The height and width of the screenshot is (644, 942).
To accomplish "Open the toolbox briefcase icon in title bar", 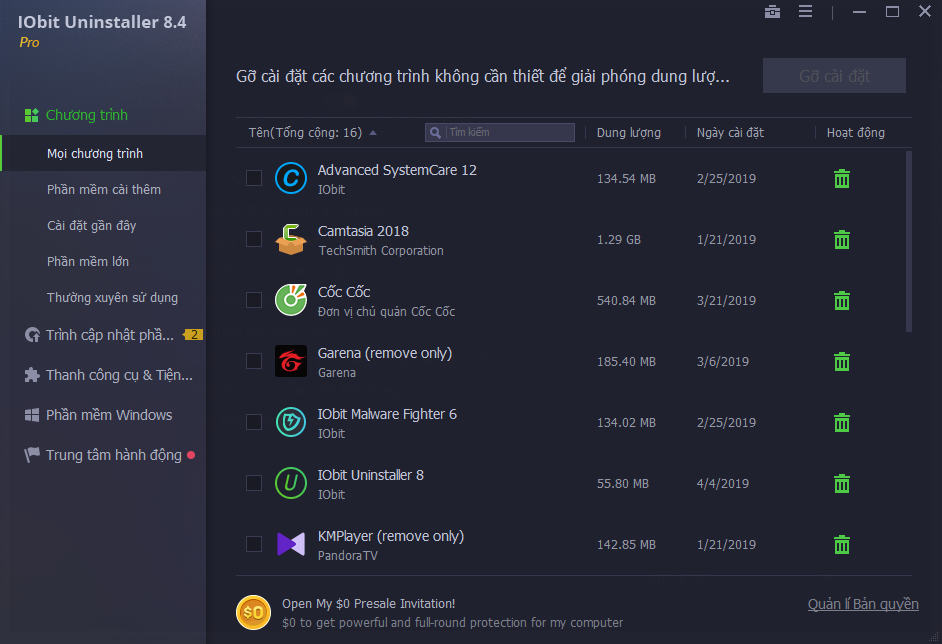I will click(x=772, y=12).
